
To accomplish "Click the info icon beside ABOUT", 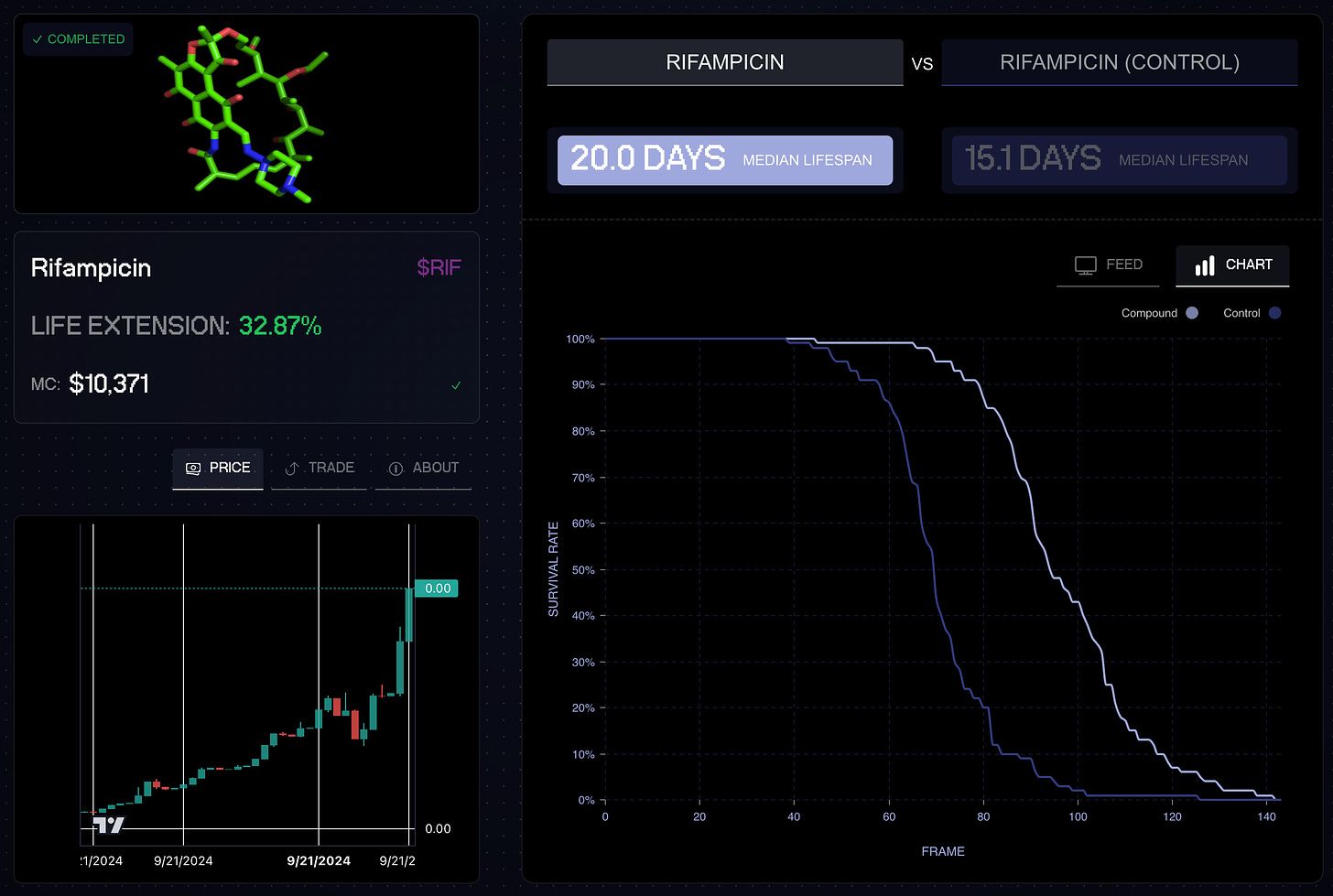I will pos(396,469).
